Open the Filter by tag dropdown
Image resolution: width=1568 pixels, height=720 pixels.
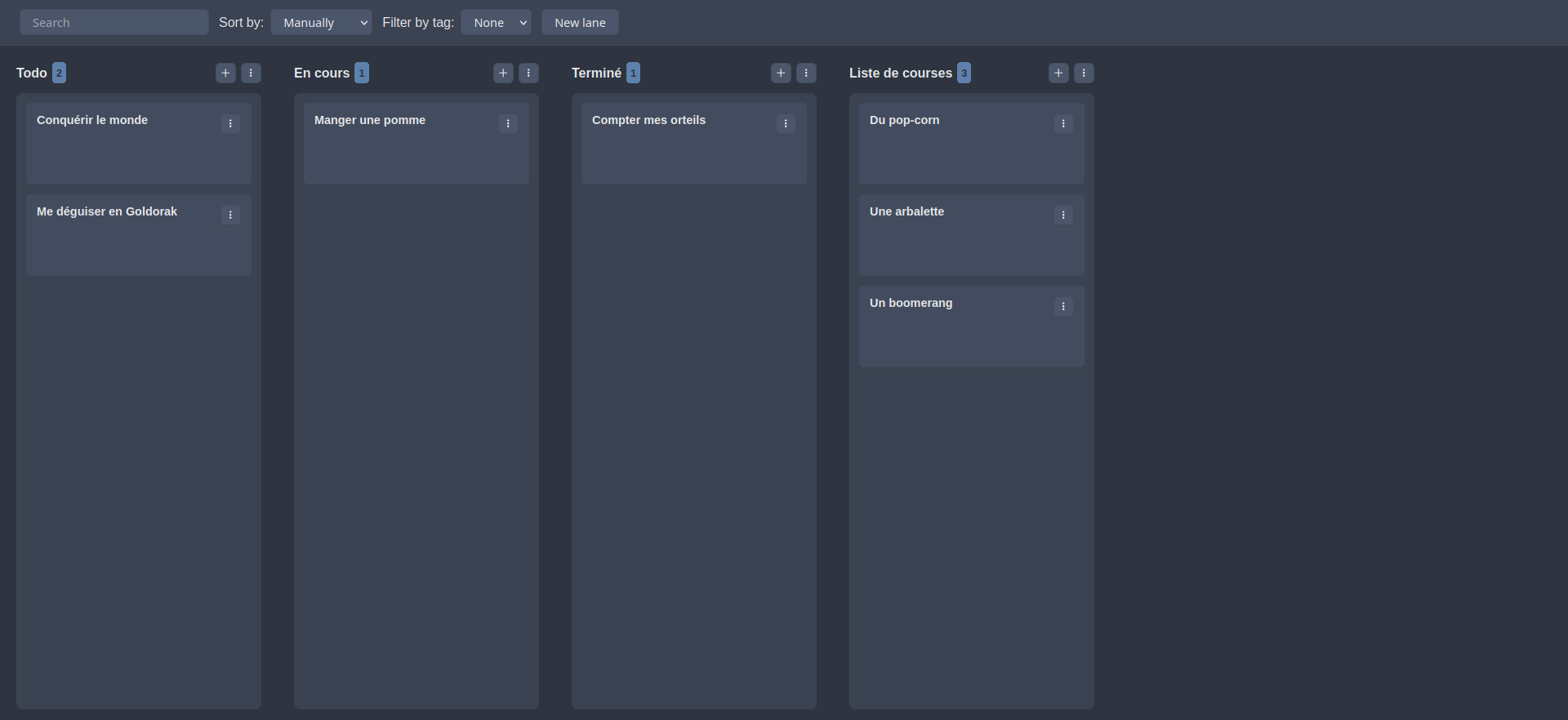pyautogui.click(x=496, y=23)
